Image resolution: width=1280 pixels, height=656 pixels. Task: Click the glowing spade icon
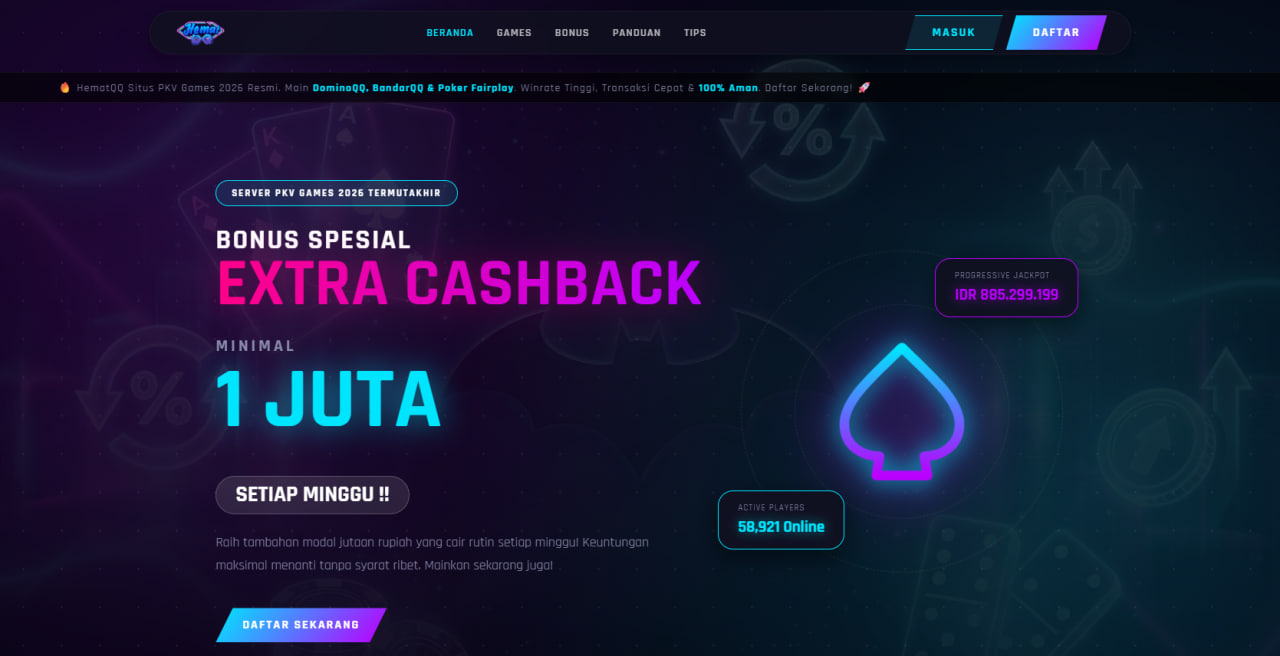click(x=902, y=412)
